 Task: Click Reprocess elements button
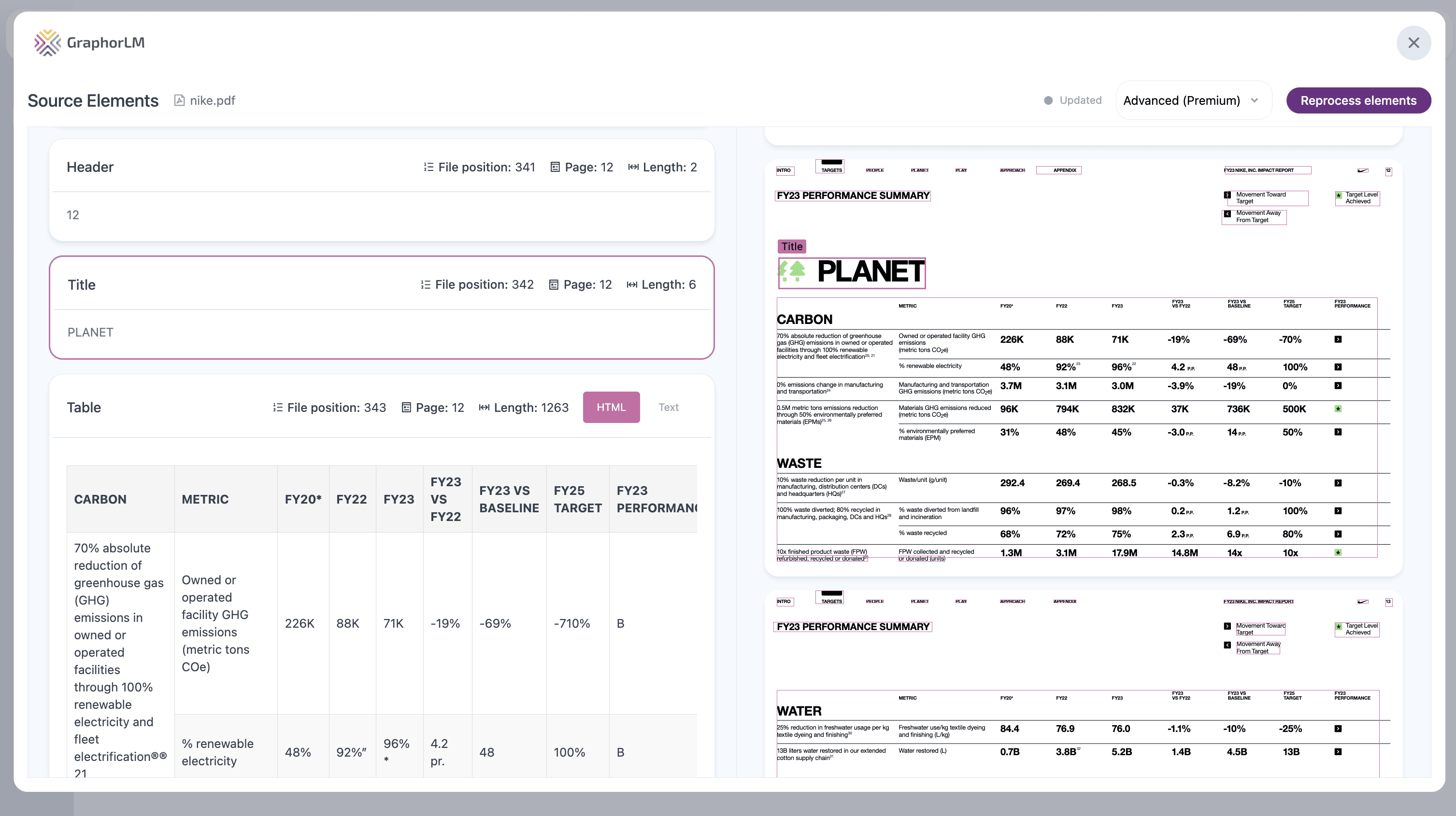pyautogui.click(x=1358, y=100)
